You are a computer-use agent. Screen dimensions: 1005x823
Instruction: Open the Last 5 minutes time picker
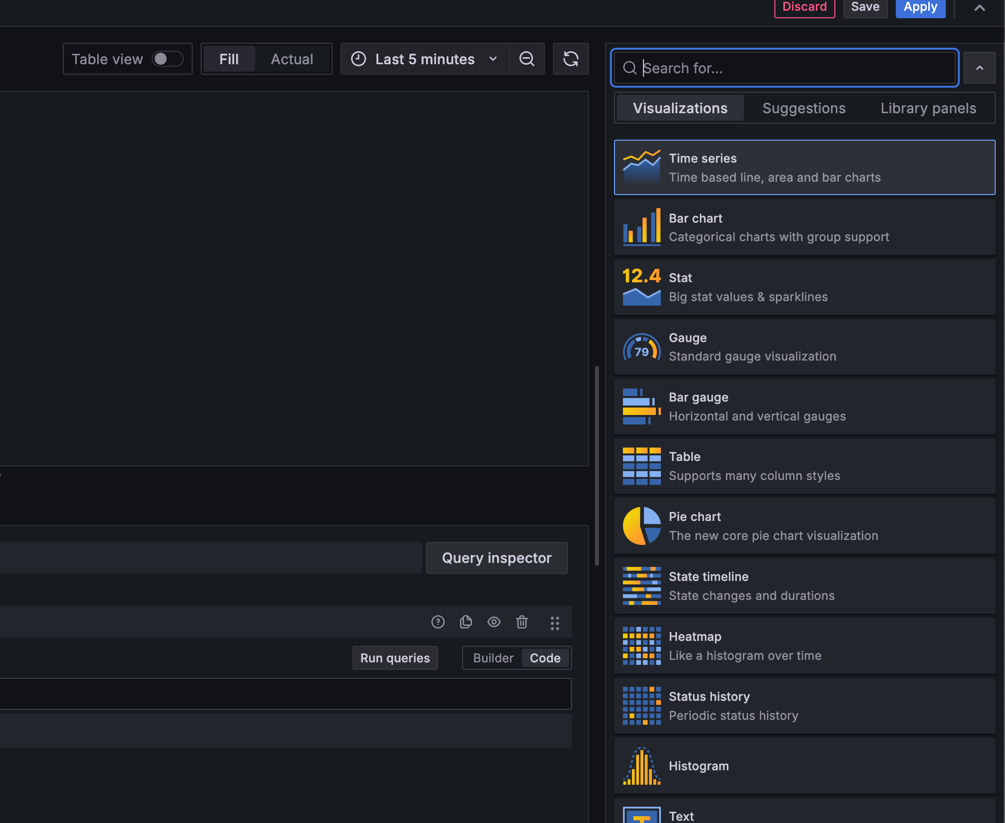click(424, 59)
